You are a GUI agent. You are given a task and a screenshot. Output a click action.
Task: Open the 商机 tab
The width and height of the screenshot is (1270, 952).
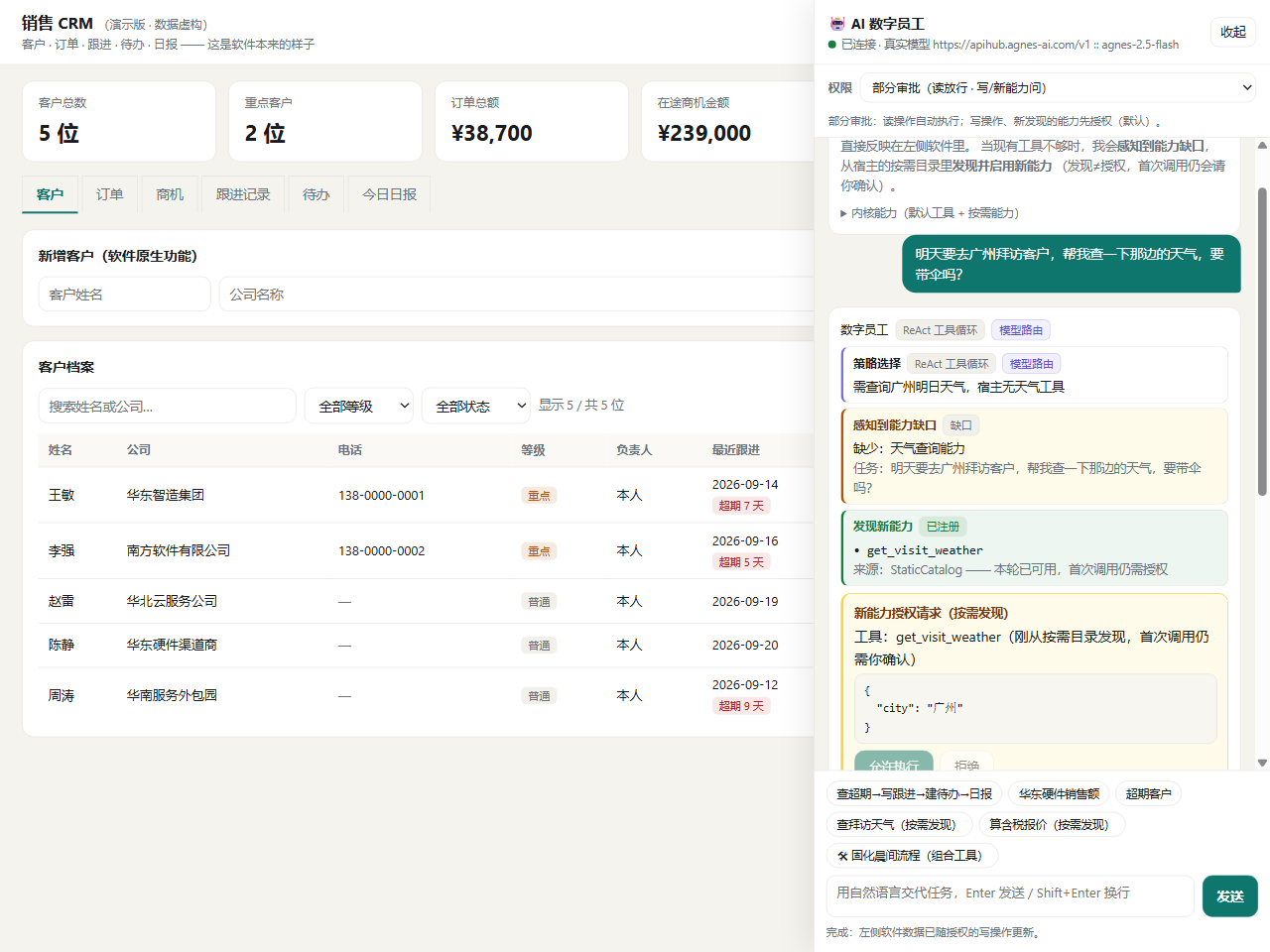pyautogui.click(x=170, y=194)
